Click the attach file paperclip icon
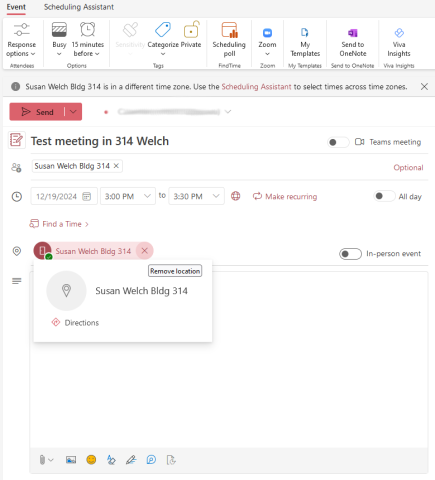435x480 pixels. (x=42, y=460)
